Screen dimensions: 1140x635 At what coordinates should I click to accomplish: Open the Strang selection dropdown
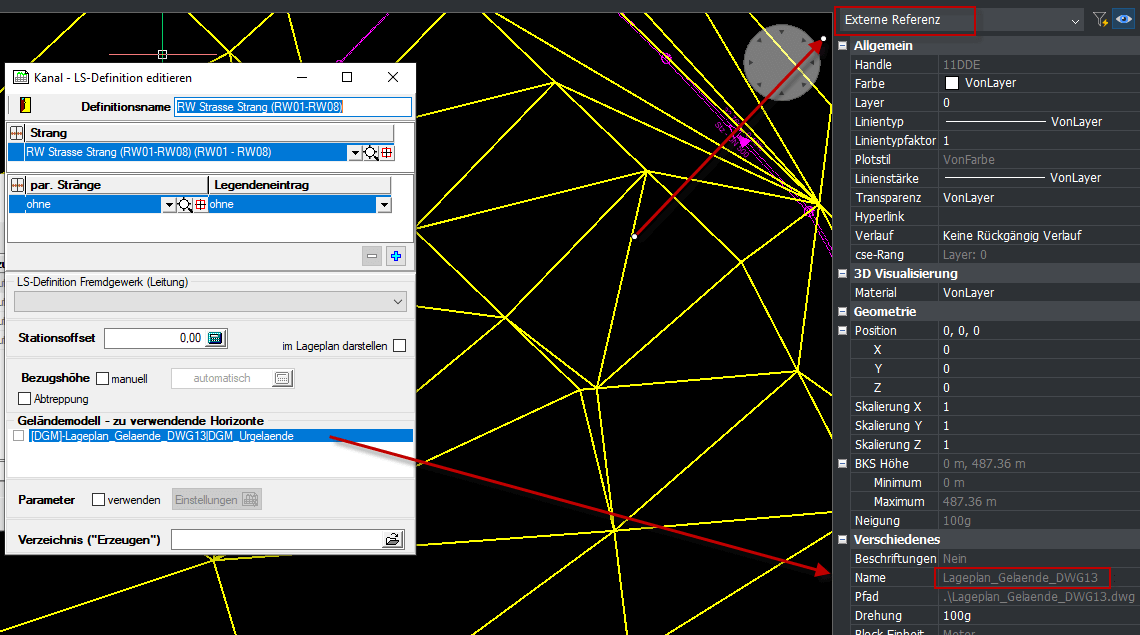354,153
